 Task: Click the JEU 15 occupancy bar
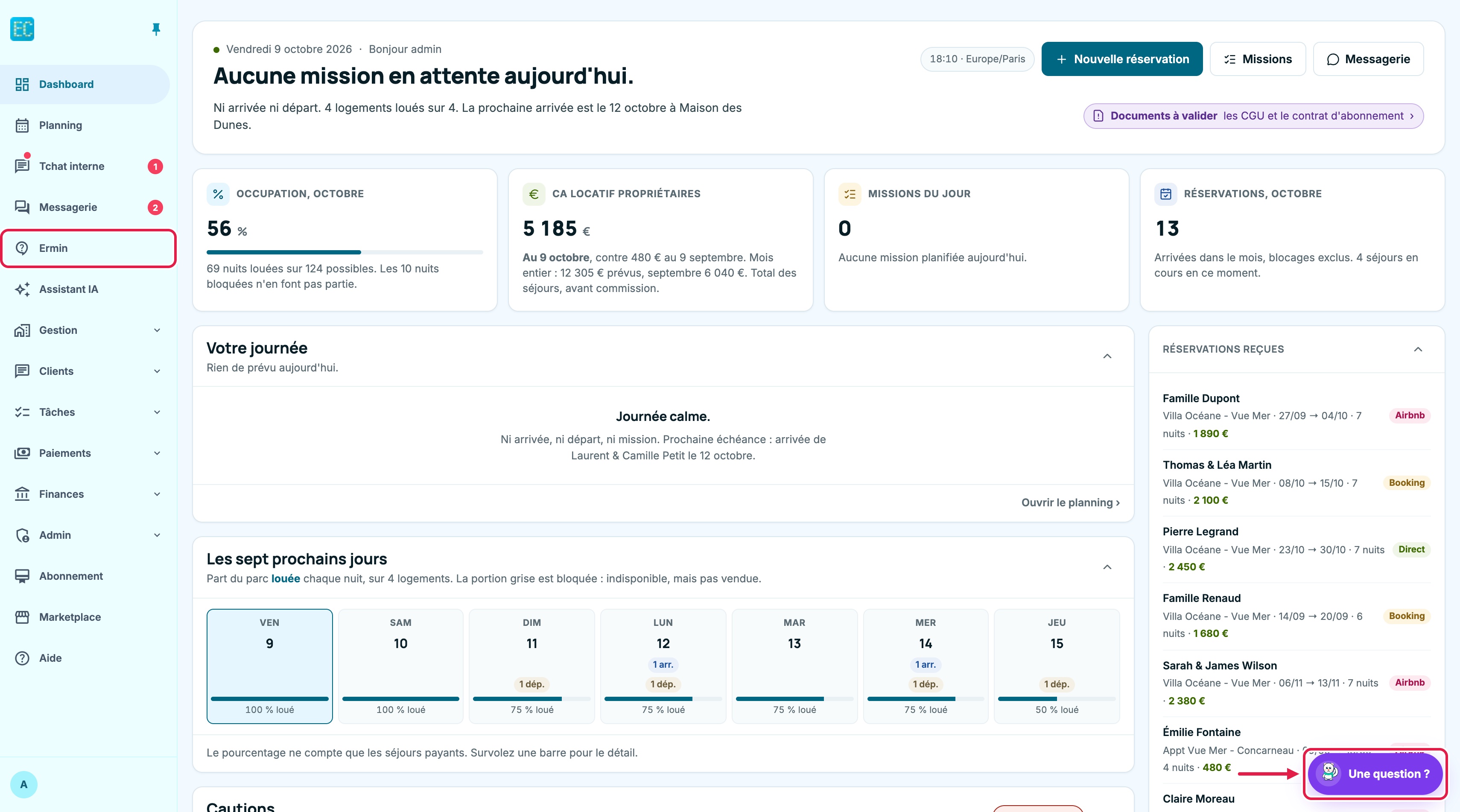1057,699
